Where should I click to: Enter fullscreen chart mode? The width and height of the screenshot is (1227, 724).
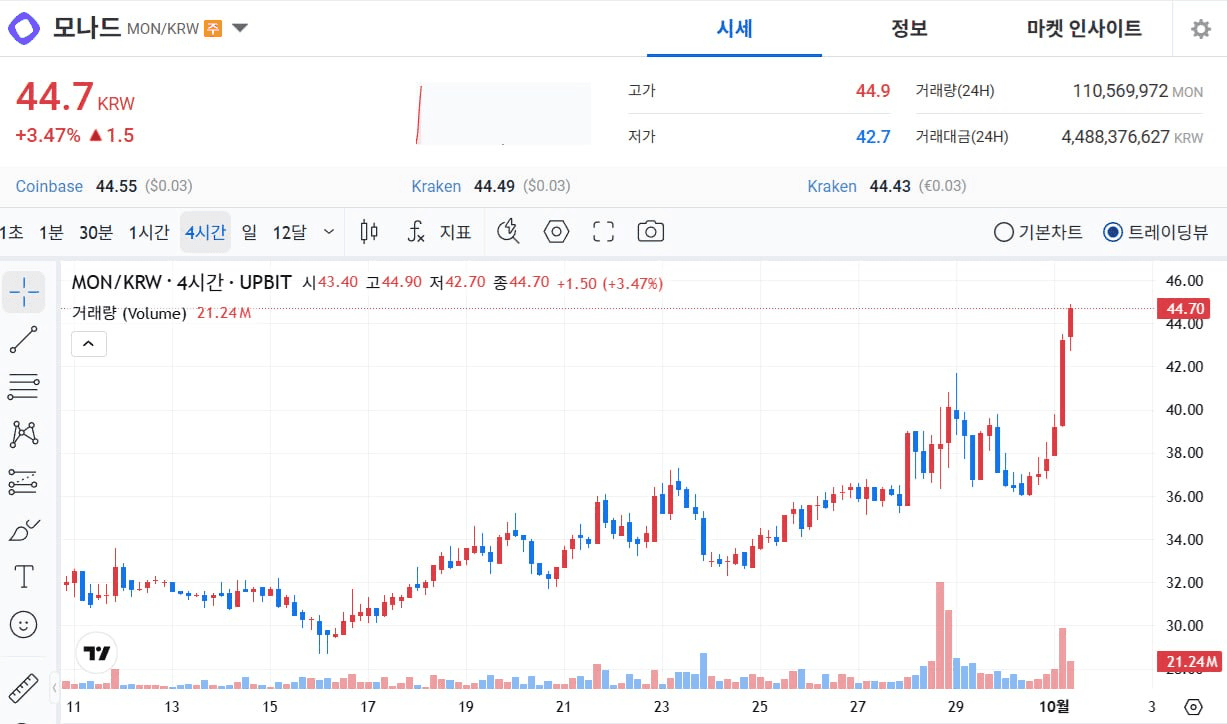point(603,232)
